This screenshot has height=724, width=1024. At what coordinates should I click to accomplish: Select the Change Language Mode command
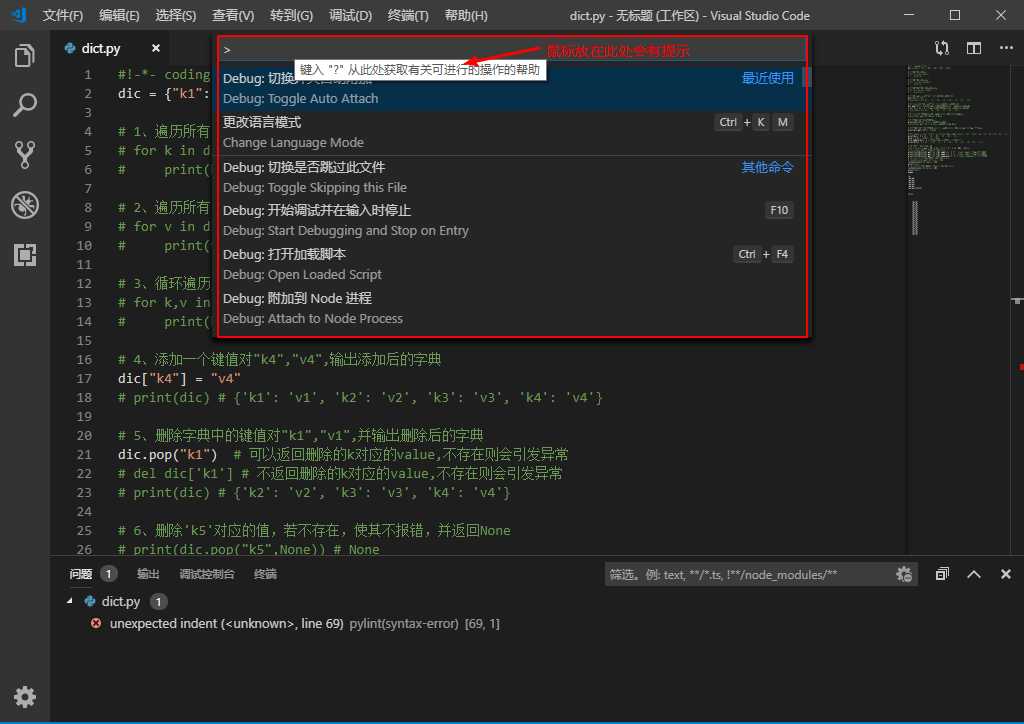[x=513, y=132]
